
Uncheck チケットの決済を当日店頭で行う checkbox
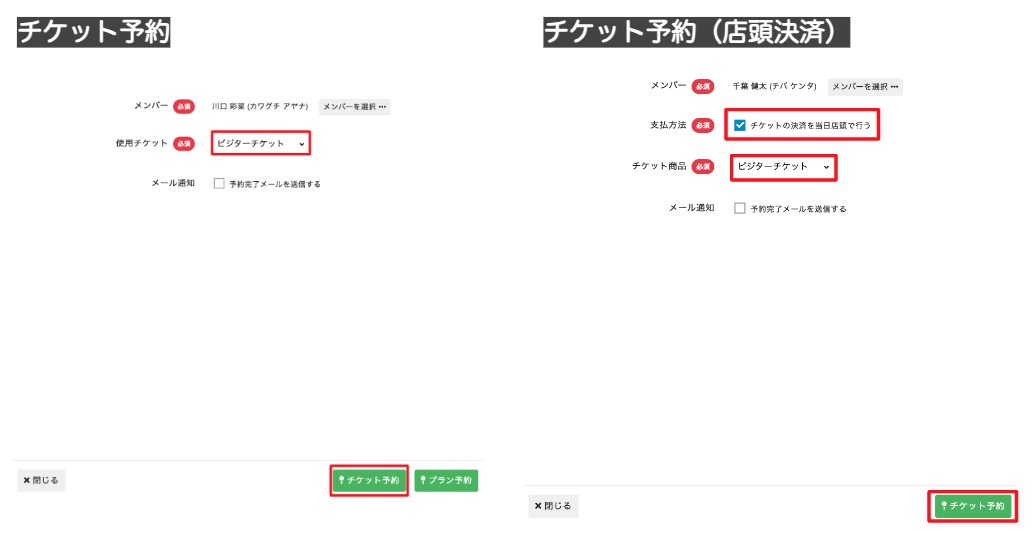pos(740,125)
